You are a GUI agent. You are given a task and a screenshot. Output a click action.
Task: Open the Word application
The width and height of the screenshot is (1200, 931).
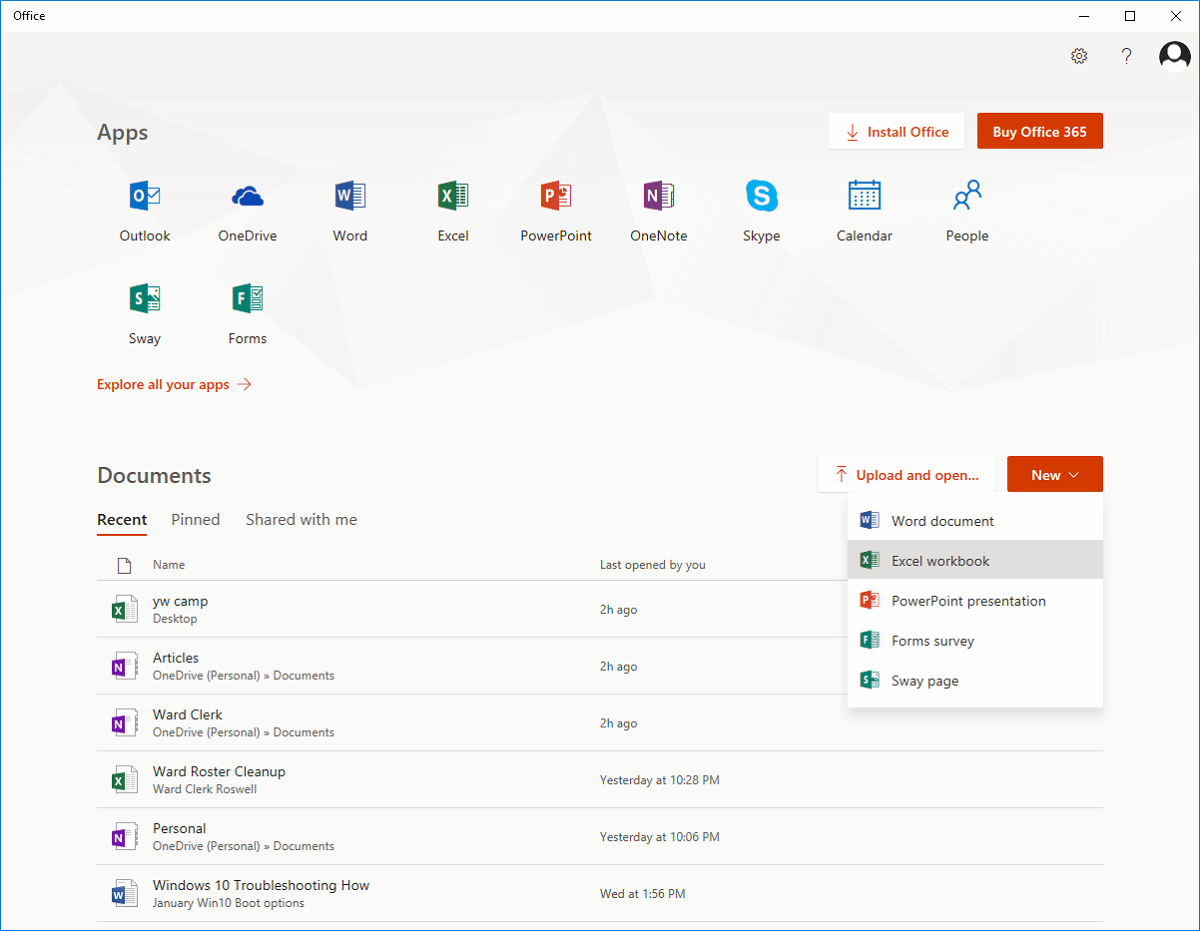(x=350, y=208)
